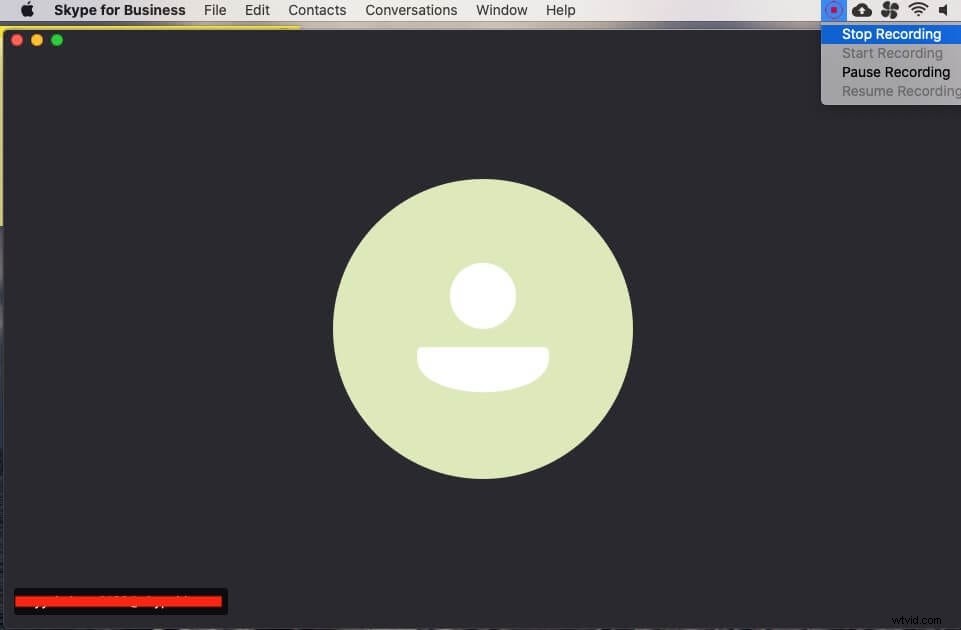Choose Pause Recording in the open dropdown
This screenshot has height=630, width=961.
[x=895, y=71]
